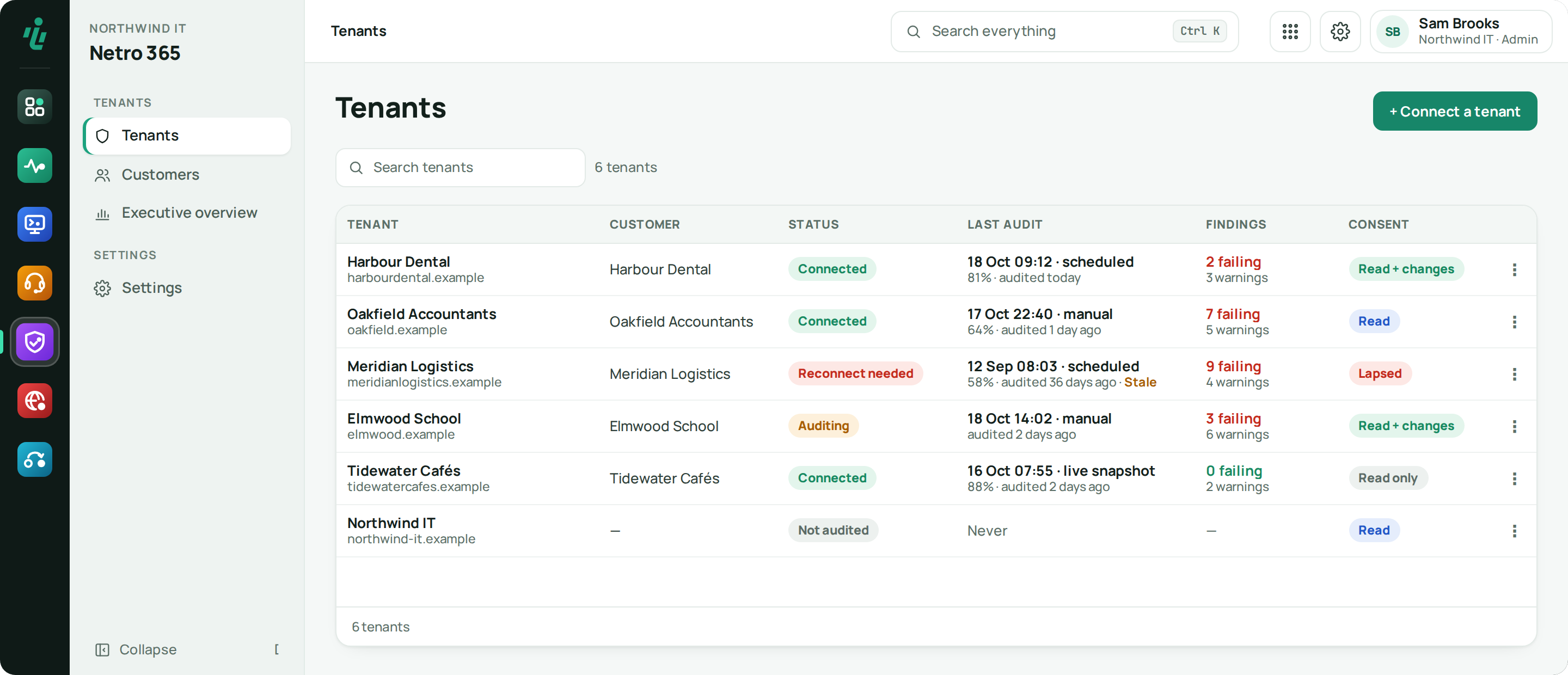Click Harbour Dental's Connected status badge
The width and height of the screenshot is (1568, 675).
[x=831, y=269]
